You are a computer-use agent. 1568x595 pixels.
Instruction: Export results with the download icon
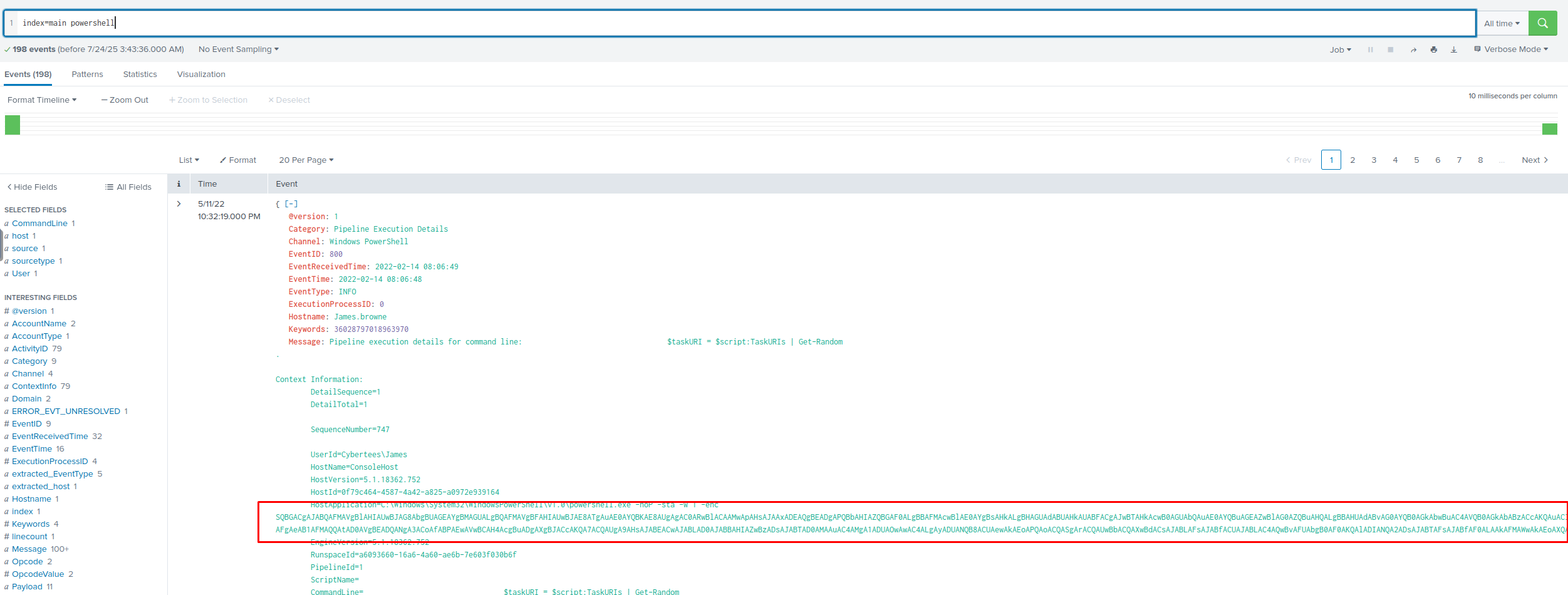coord(1454,49)
